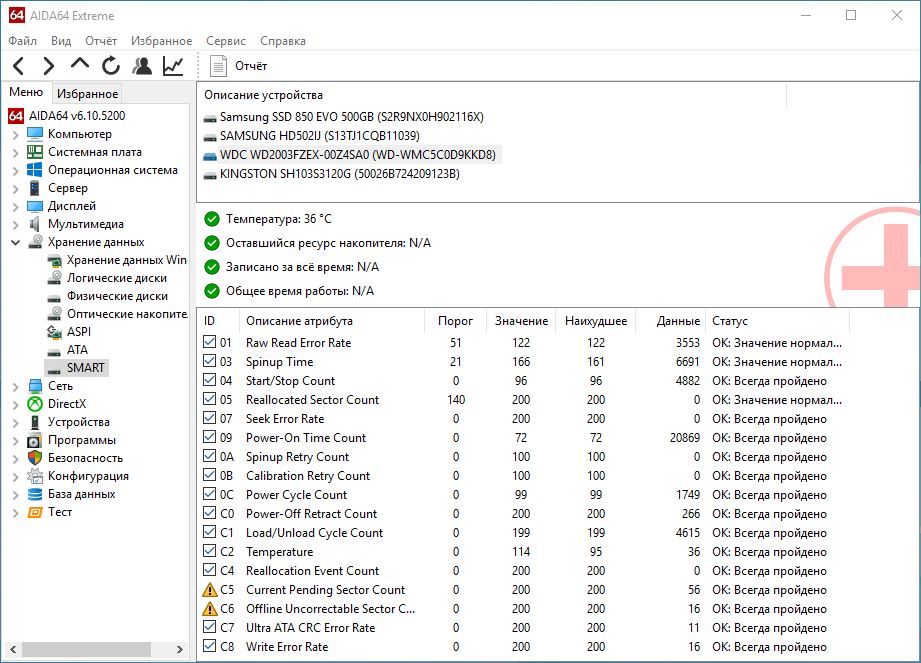Select the SAMSUNG HD502IJ drive icon

point(210,137)
